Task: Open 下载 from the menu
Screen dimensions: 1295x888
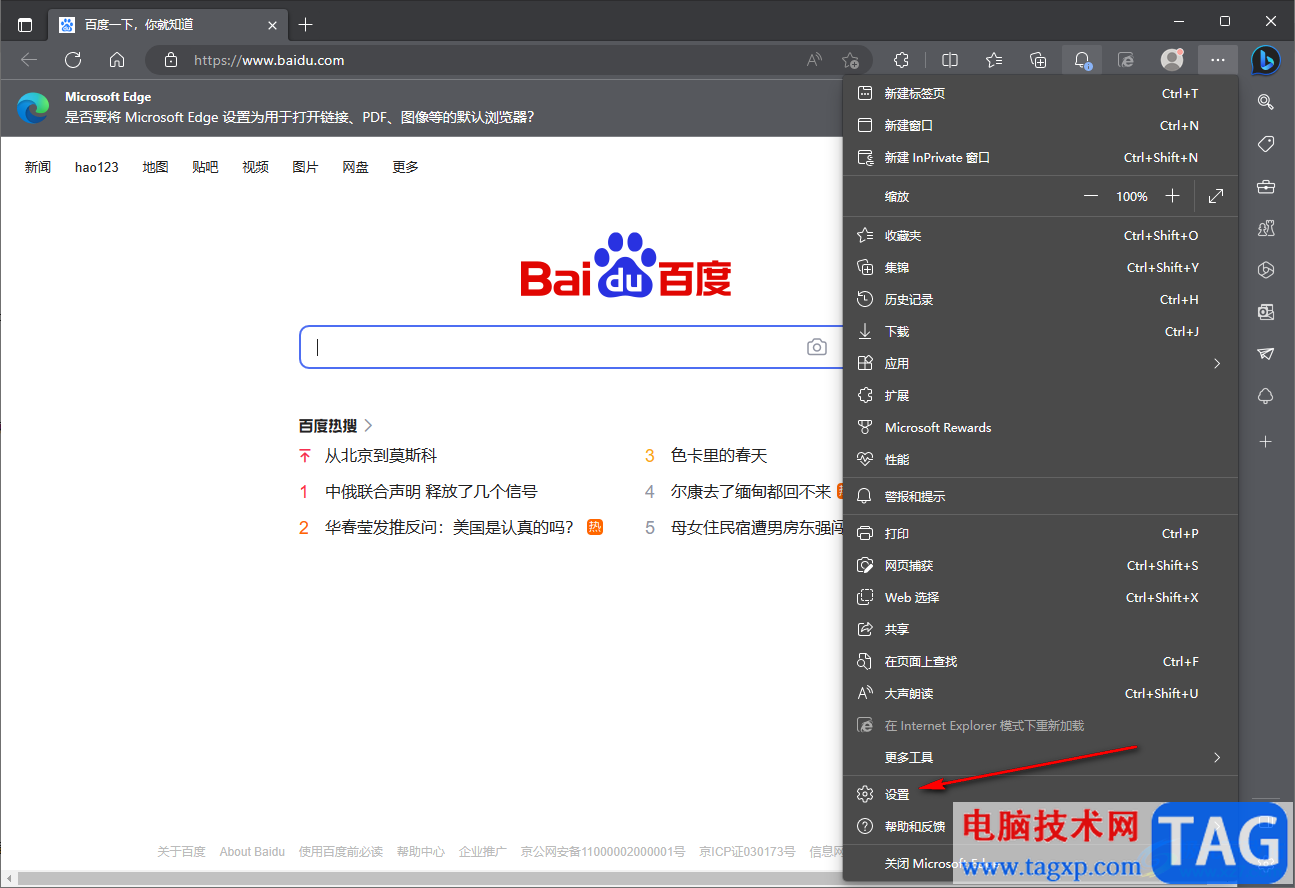Action: click(x=1040, y=331)
